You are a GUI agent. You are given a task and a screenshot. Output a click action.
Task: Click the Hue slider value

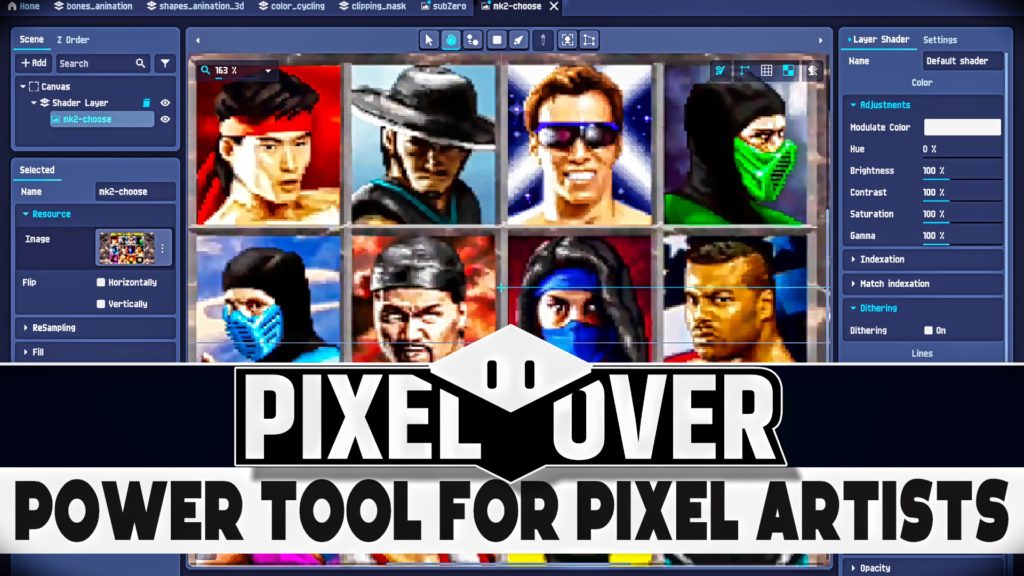coord(961,150)
